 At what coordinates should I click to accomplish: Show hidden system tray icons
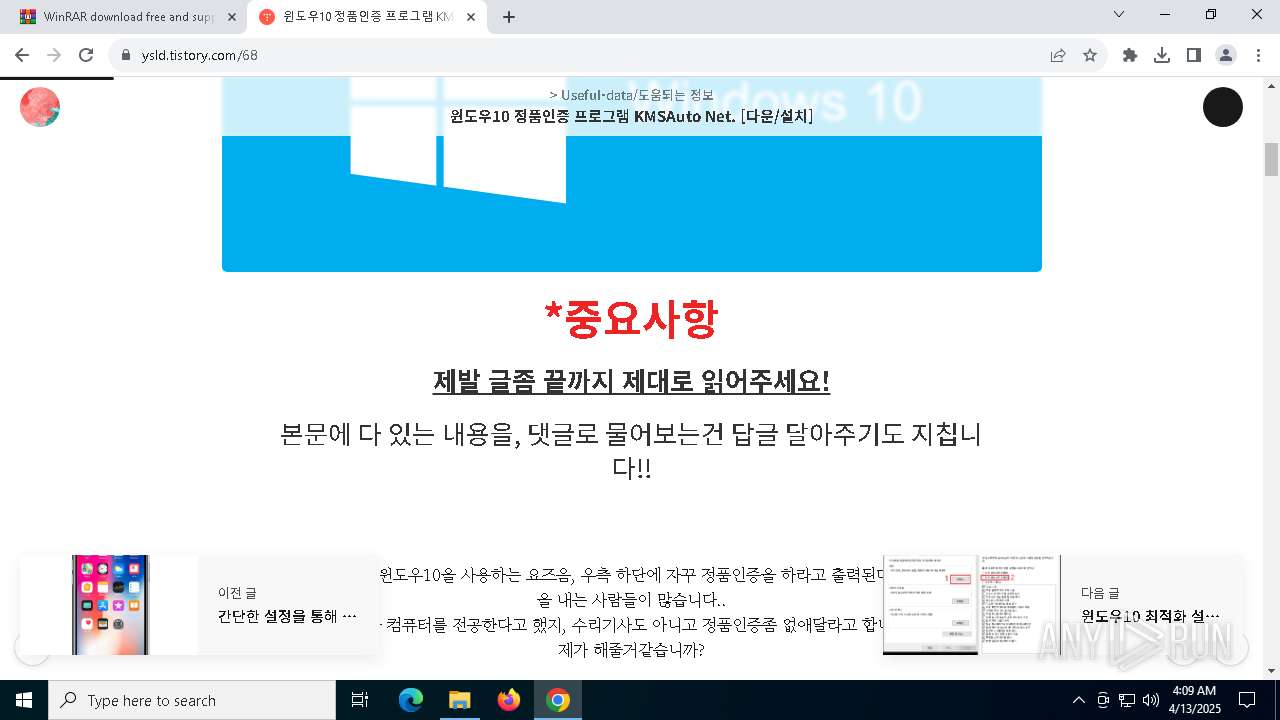click(1078, 700)
